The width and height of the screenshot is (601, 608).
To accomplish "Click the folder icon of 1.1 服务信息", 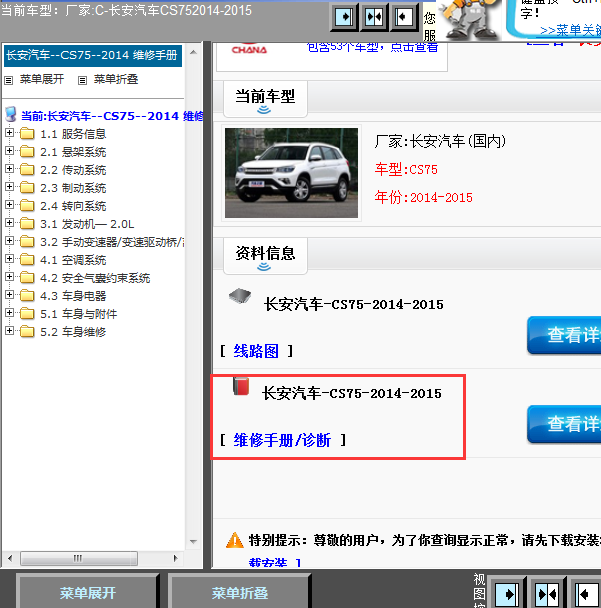I will (x=27, y=134).
